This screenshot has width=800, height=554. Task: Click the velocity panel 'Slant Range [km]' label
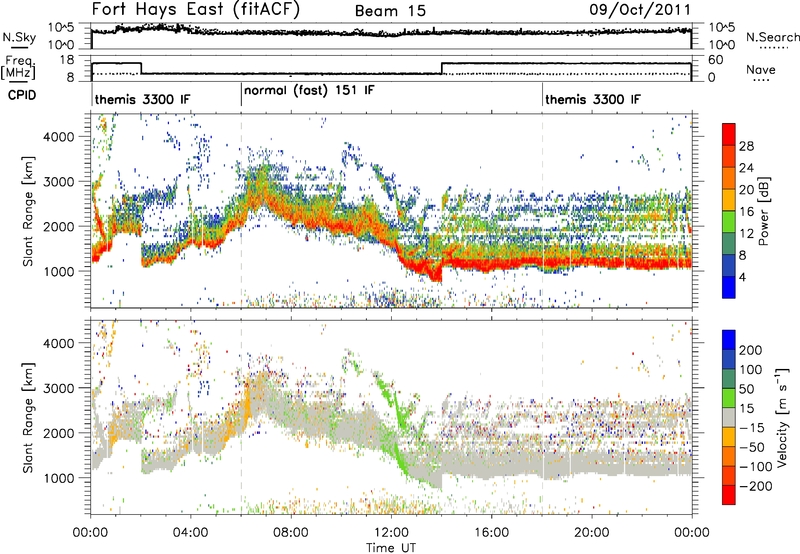28,418
